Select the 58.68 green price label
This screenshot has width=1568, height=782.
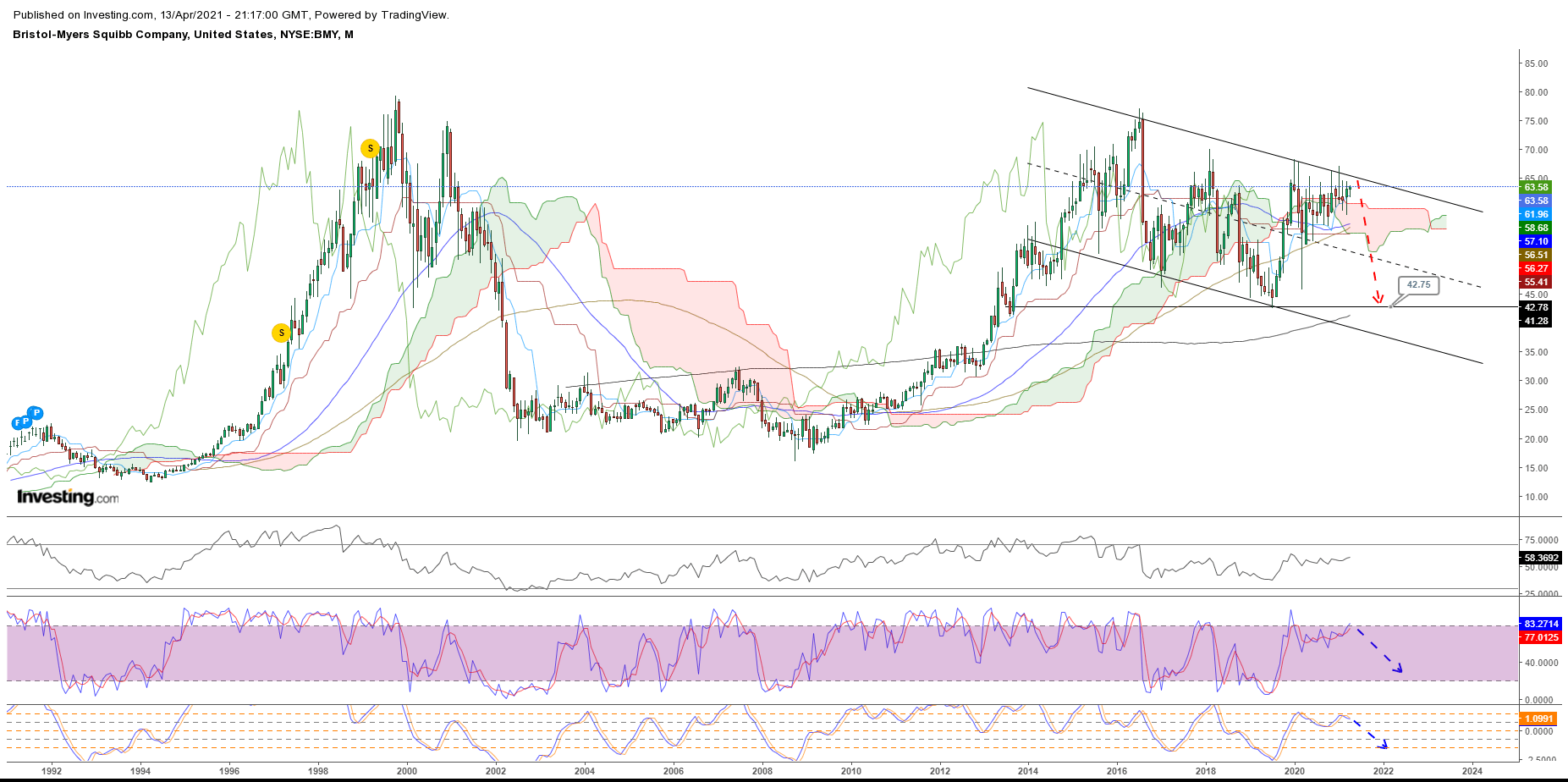1536,228
